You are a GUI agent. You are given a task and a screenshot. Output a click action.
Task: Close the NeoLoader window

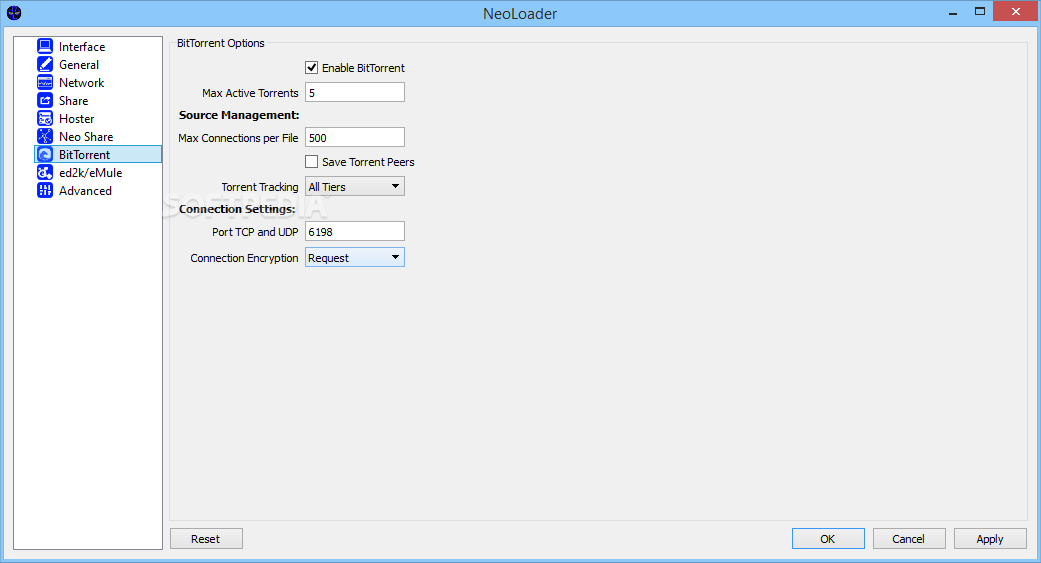(x=1015, y=11)
